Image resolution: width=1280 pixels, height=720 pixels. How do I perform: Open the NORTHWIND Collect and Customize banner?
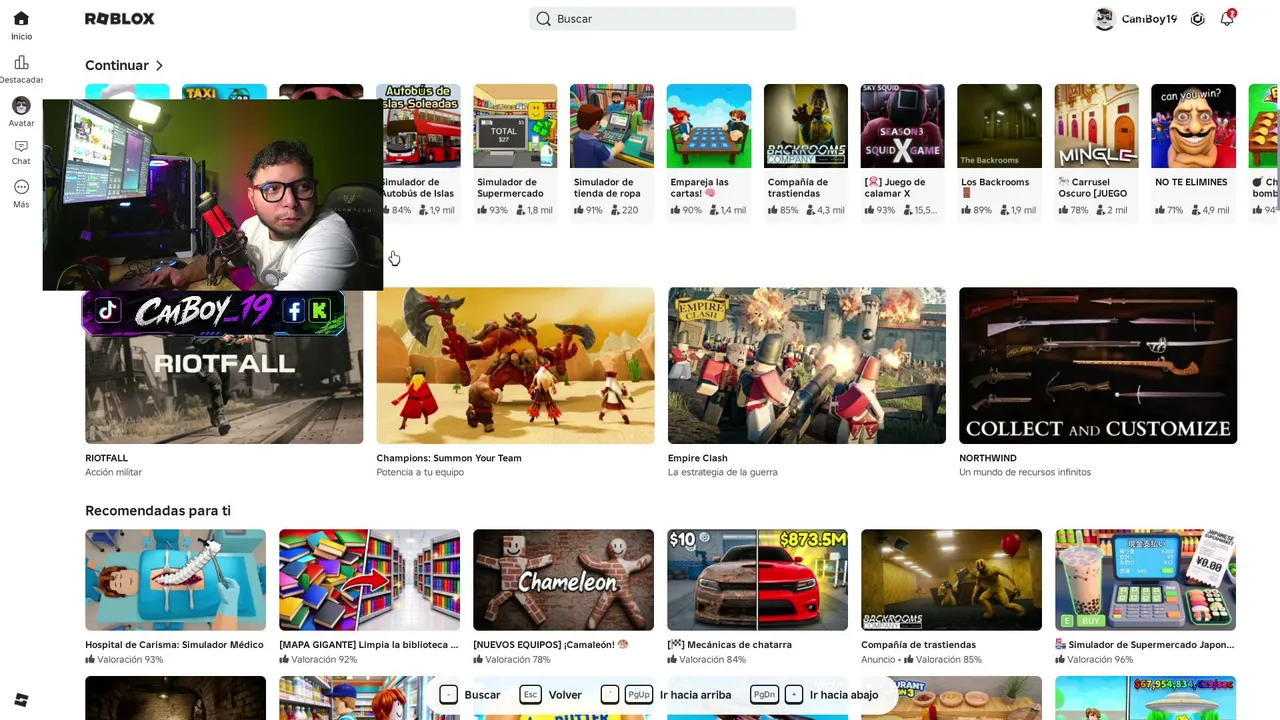[1098, 366]
